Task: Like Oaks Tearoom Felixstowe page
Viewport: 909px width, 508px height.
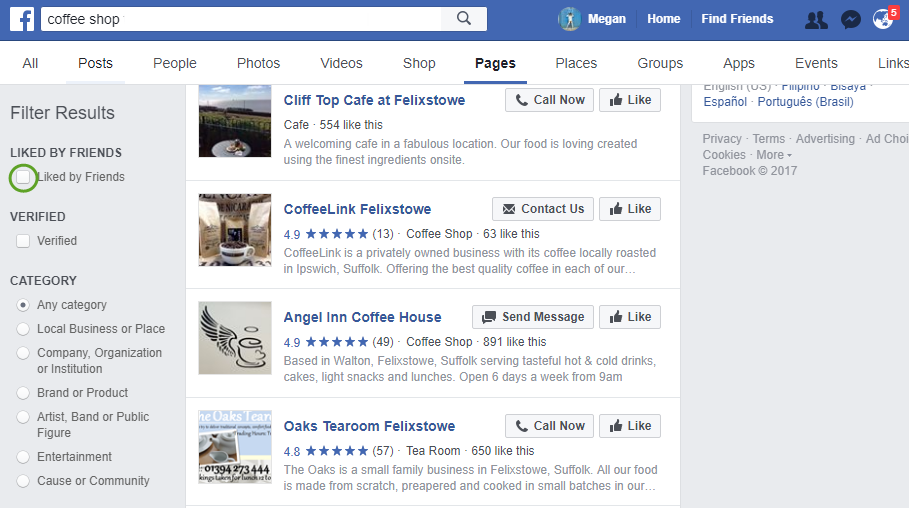Action: pos(630,426)
